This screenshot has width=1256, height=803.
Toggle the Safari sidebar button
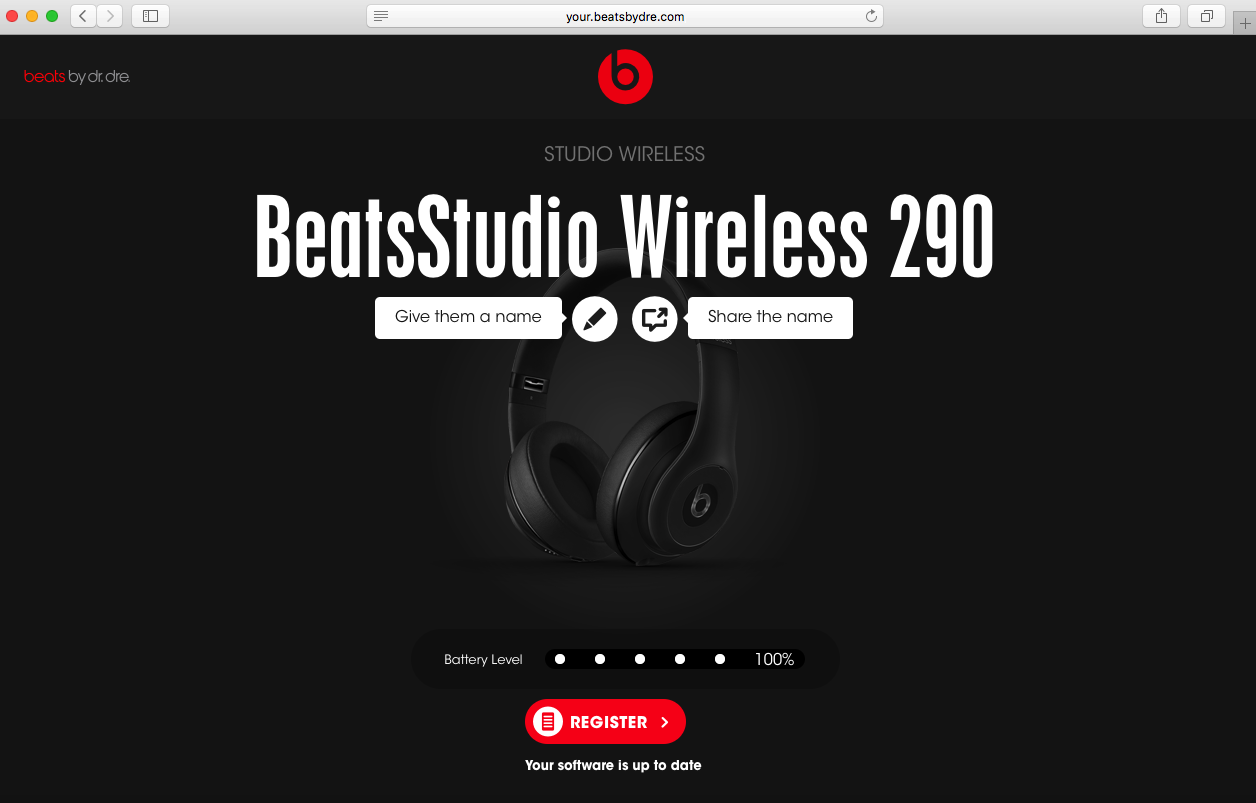pos(150,16)
